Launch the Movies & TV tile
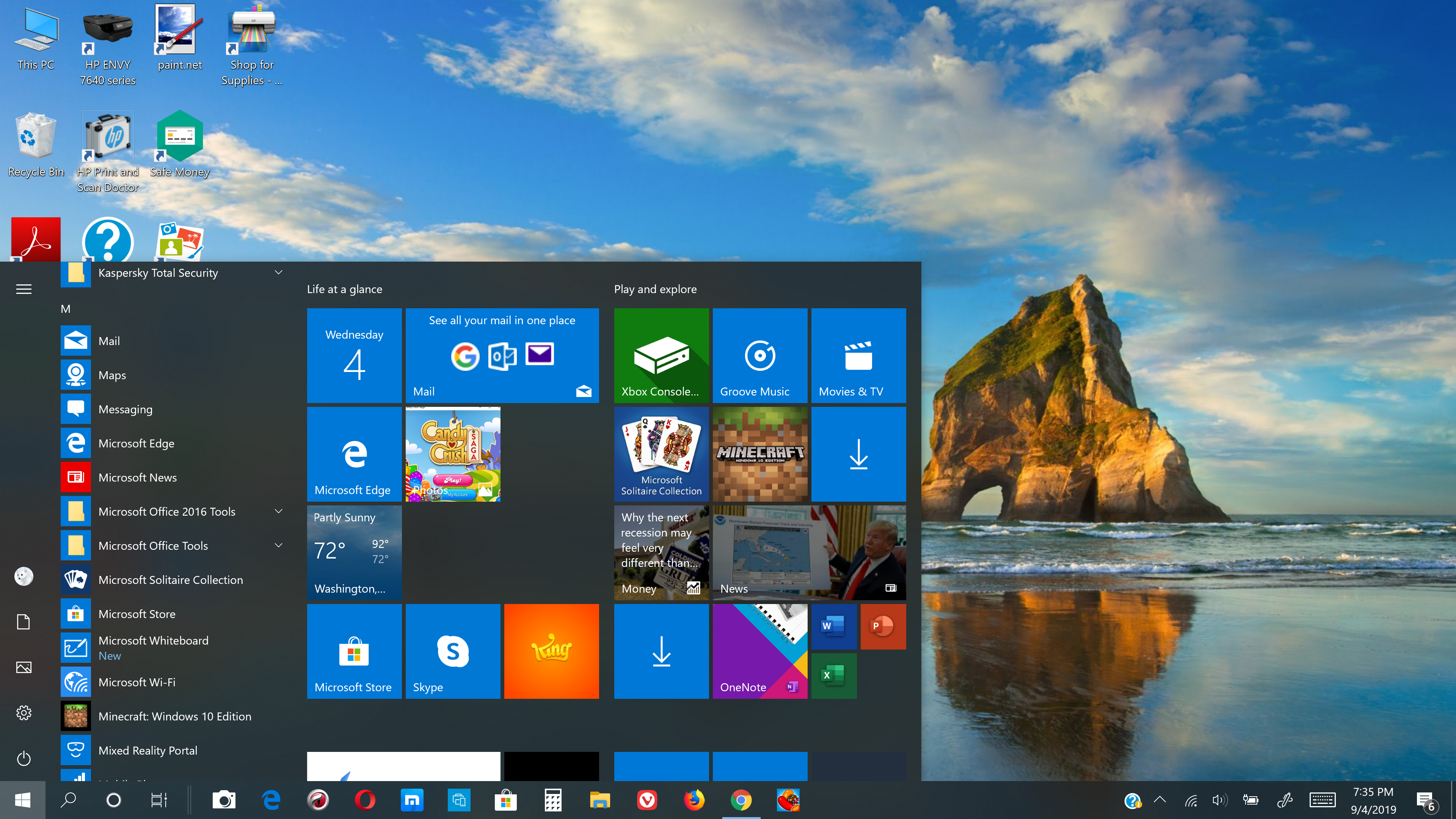This screenshot has height=819, width=1456. point(858,355)
